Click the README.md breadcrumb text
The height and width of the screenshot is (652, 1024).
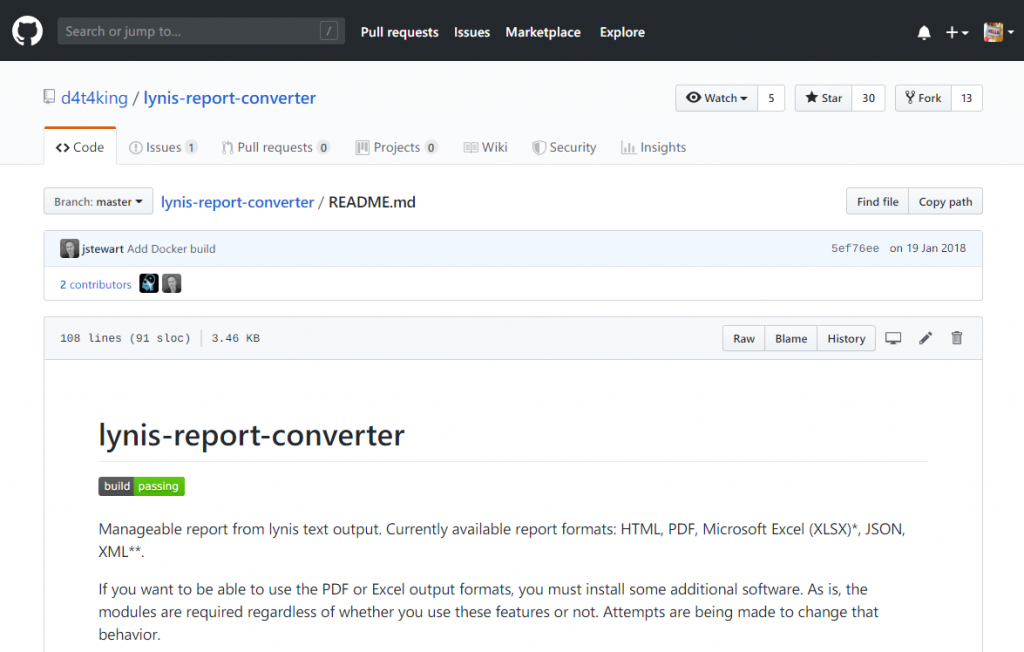(372, 202)
